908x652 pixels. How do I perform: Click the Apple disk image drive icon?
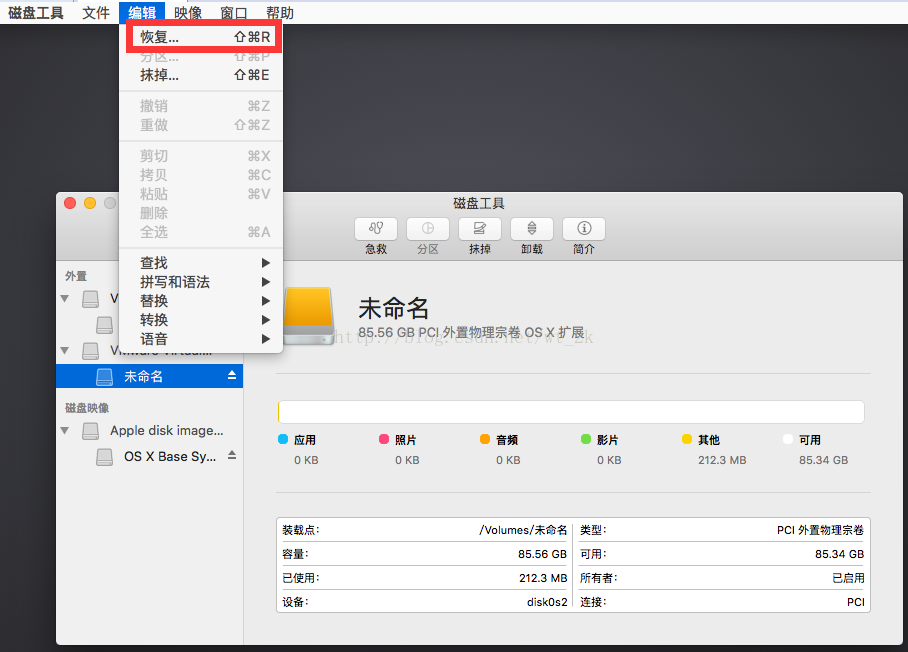tap(90, 431)
